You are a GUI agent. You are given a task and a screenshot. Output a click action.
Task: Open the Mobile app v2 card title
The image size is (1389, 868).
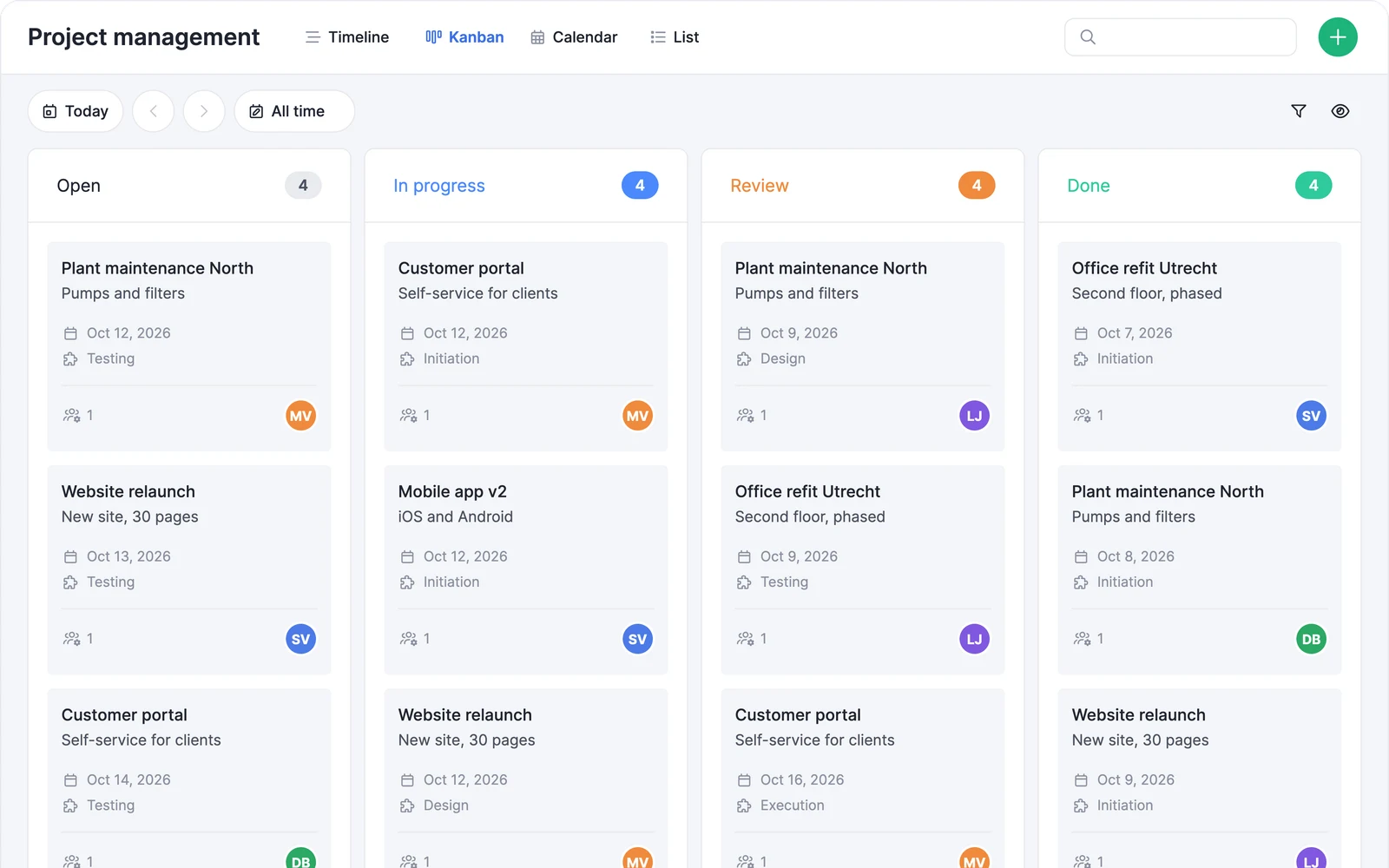pos(452,491)
